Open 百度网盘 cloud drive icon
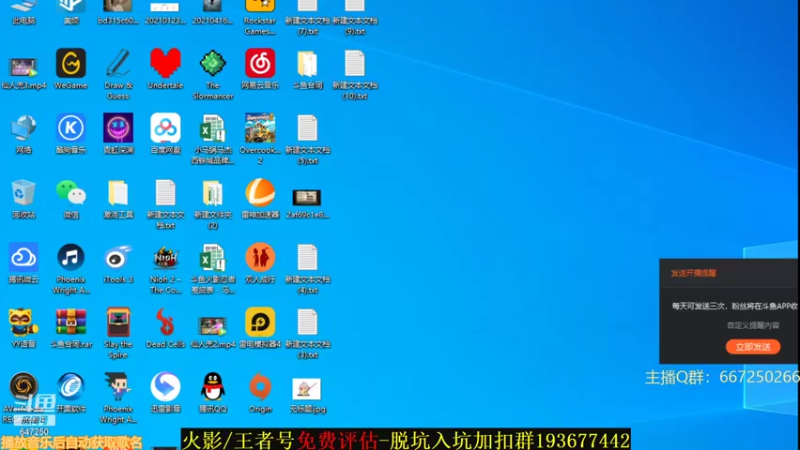 165,128
